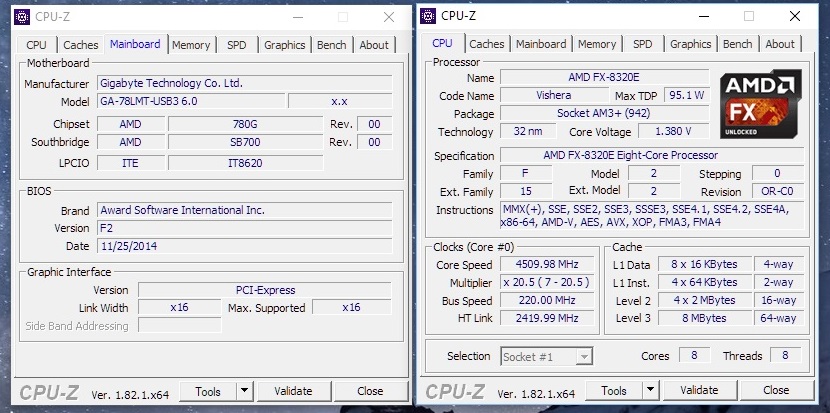Click L1 Data 8 x 16 KBytes value
The height and width of the screenshot is (413, 830).
[704, 264]
